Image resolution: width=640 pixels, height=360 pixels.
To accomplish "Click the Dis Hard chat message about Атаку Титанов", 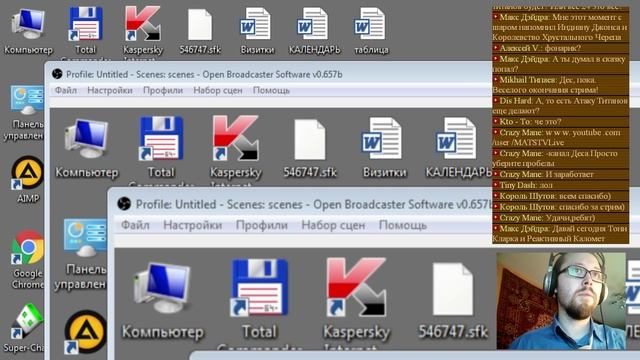I will 560,106.
